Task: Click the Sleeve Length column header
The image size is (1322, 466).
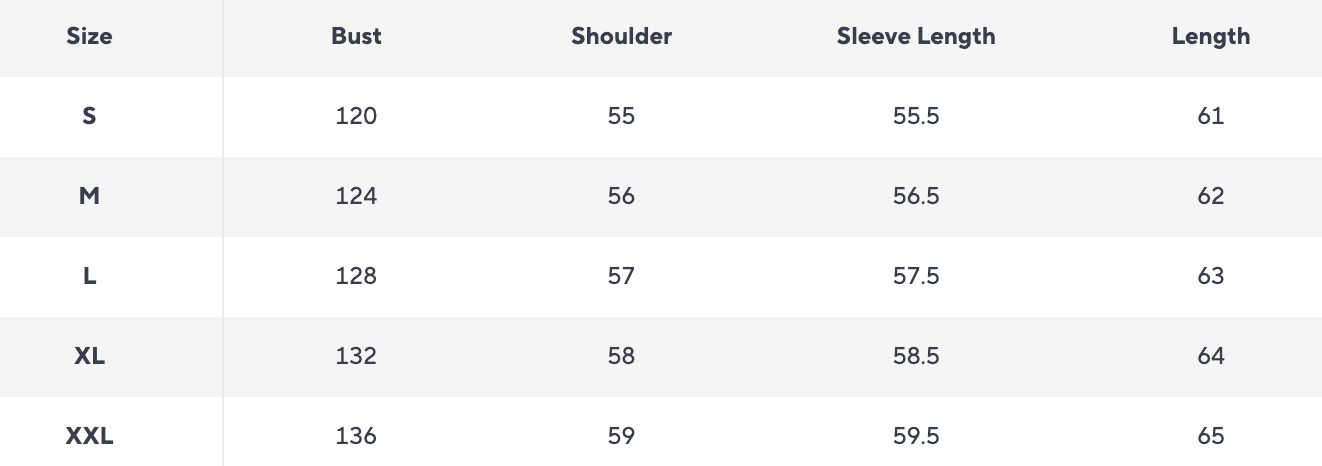Action: coord(916,37)
